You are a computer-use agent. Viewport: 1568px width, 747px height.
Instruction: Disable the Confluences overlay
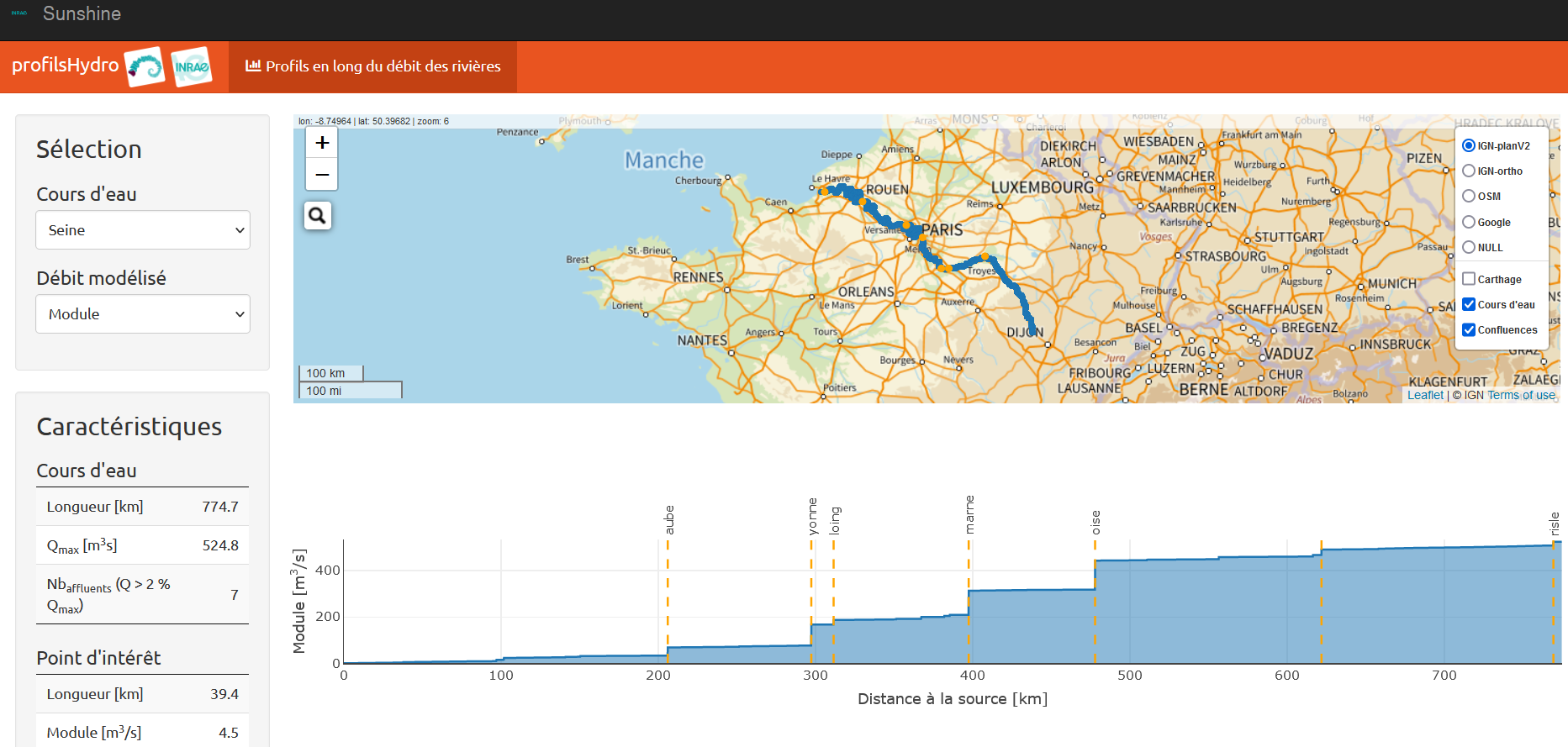point(1469,330)
